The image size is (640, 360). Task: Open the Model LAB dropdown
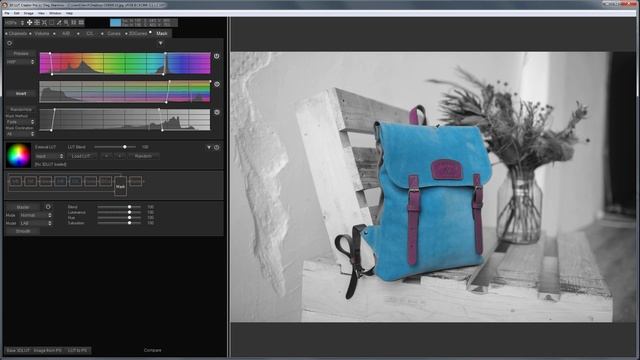point(36,223)
